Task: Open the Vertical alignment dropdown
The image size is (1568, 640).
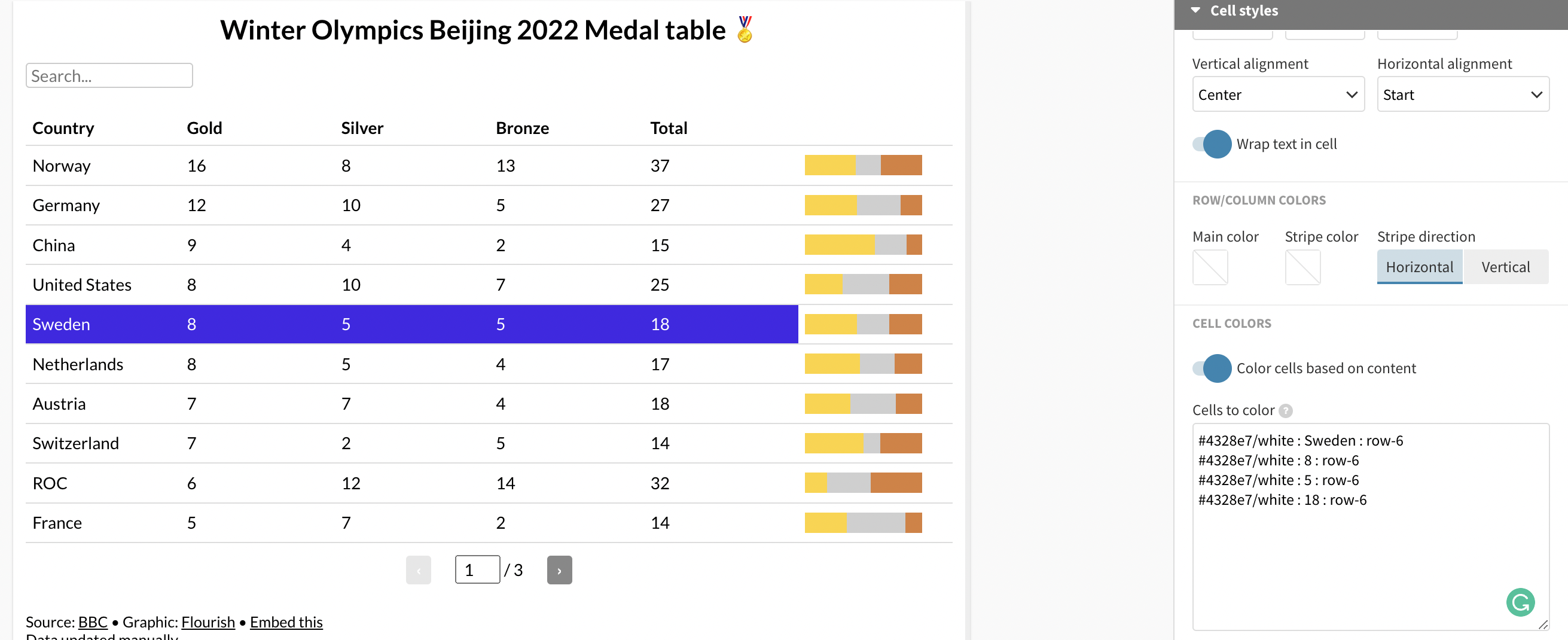Action: click(1277, 95)
